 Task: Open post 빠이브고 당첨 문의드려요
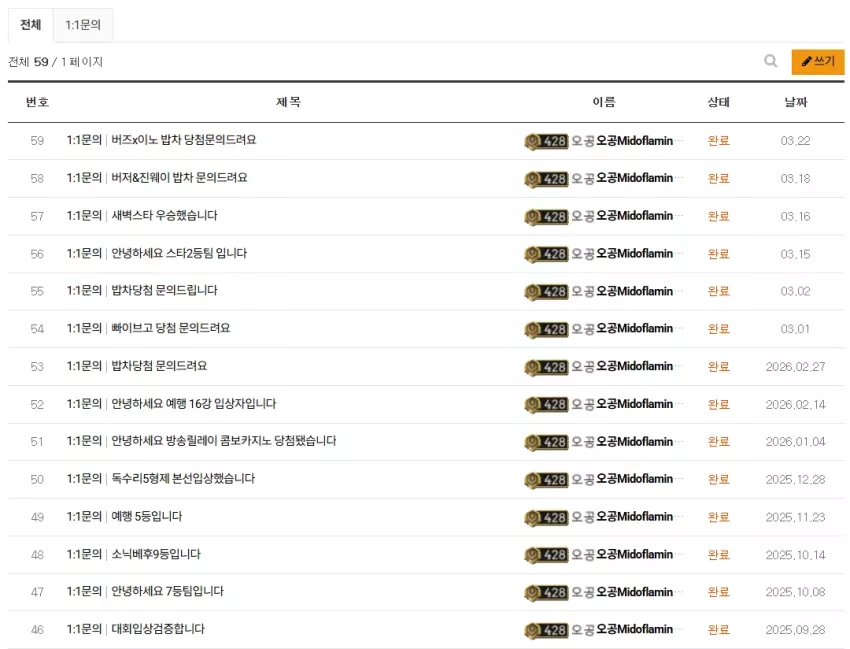pos(171,328)
